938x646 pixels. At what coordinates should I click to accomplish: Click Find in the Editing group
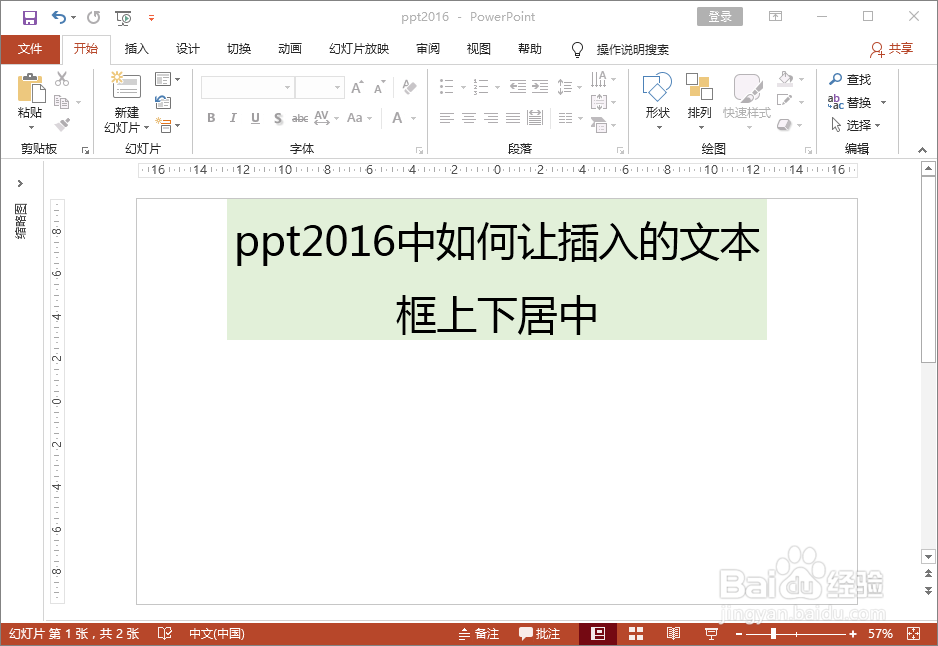[850, 79]
